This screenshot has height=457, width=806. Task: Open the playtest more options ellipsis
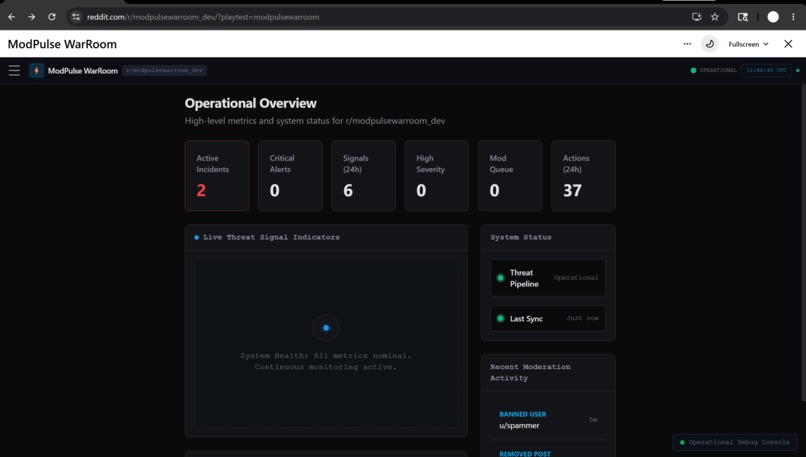687,44
